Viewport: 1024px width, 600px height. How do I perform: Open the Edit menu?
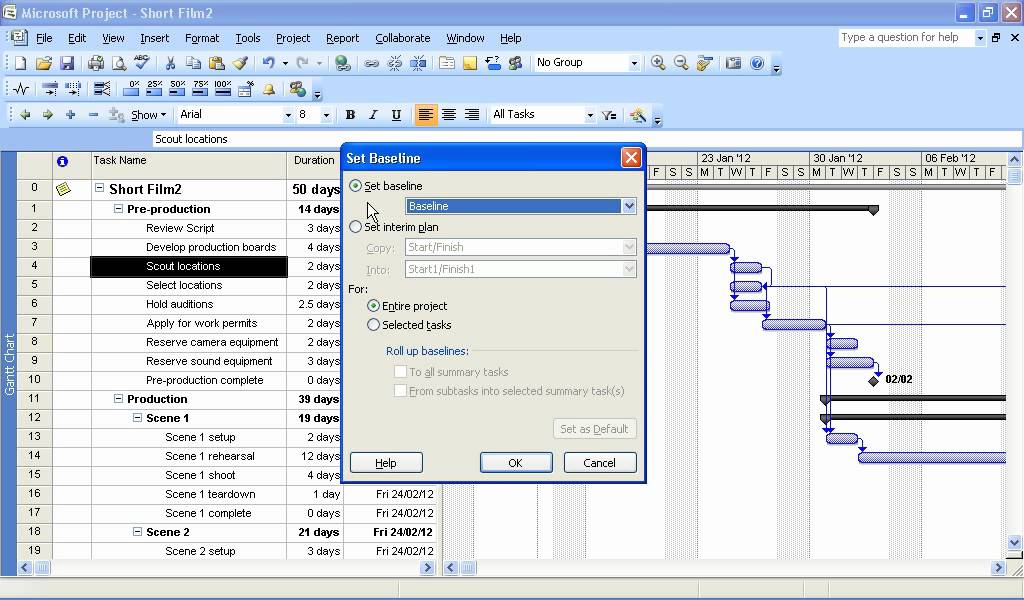[x=77, y=38]
